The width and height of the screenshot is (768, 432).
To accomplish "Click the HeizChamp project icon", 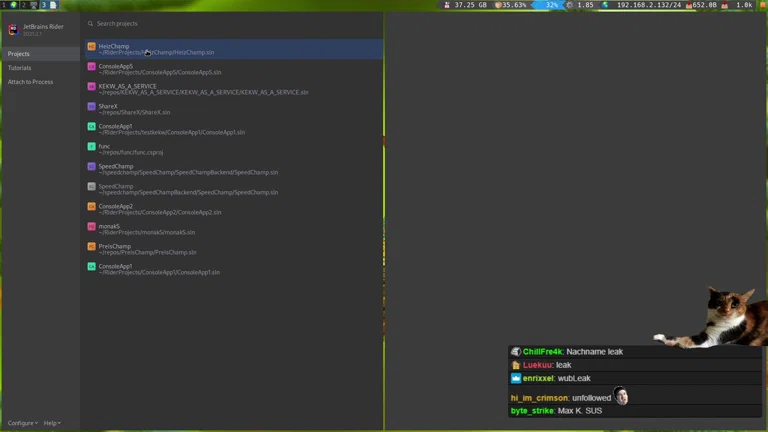I will point(92,46).
